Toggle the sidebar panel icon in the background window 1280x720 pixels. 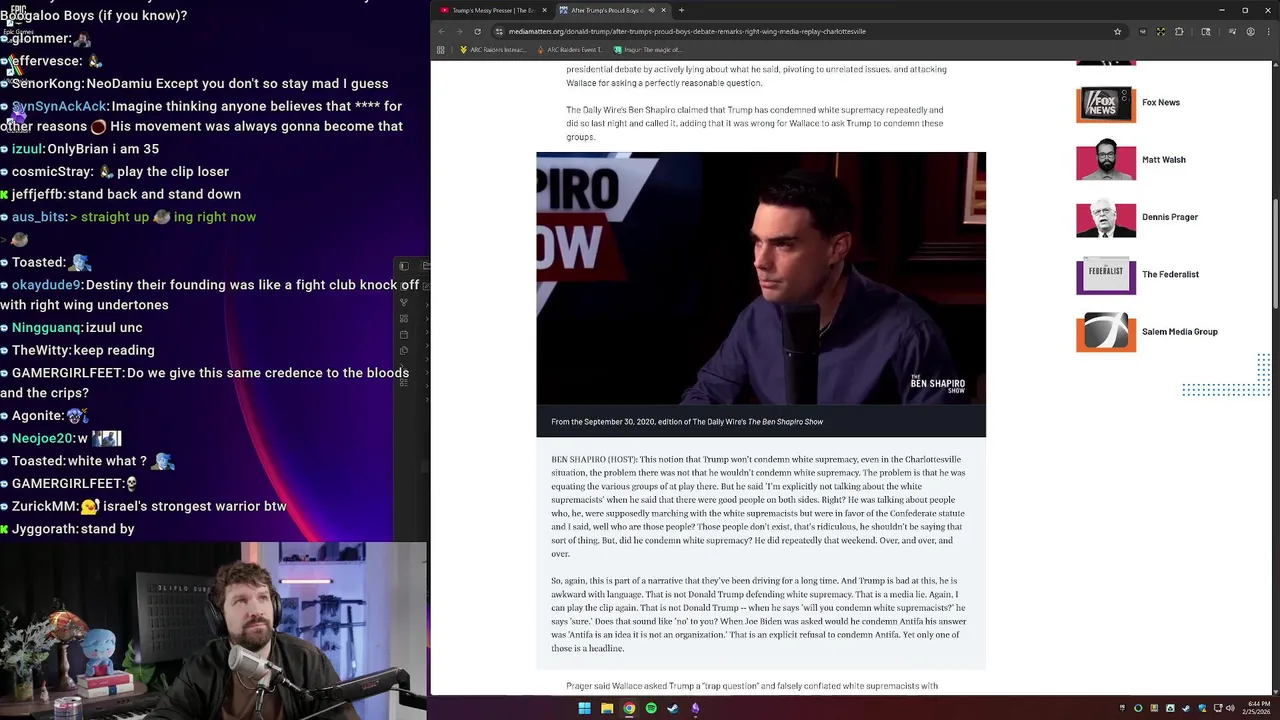(x=404, y=266)
